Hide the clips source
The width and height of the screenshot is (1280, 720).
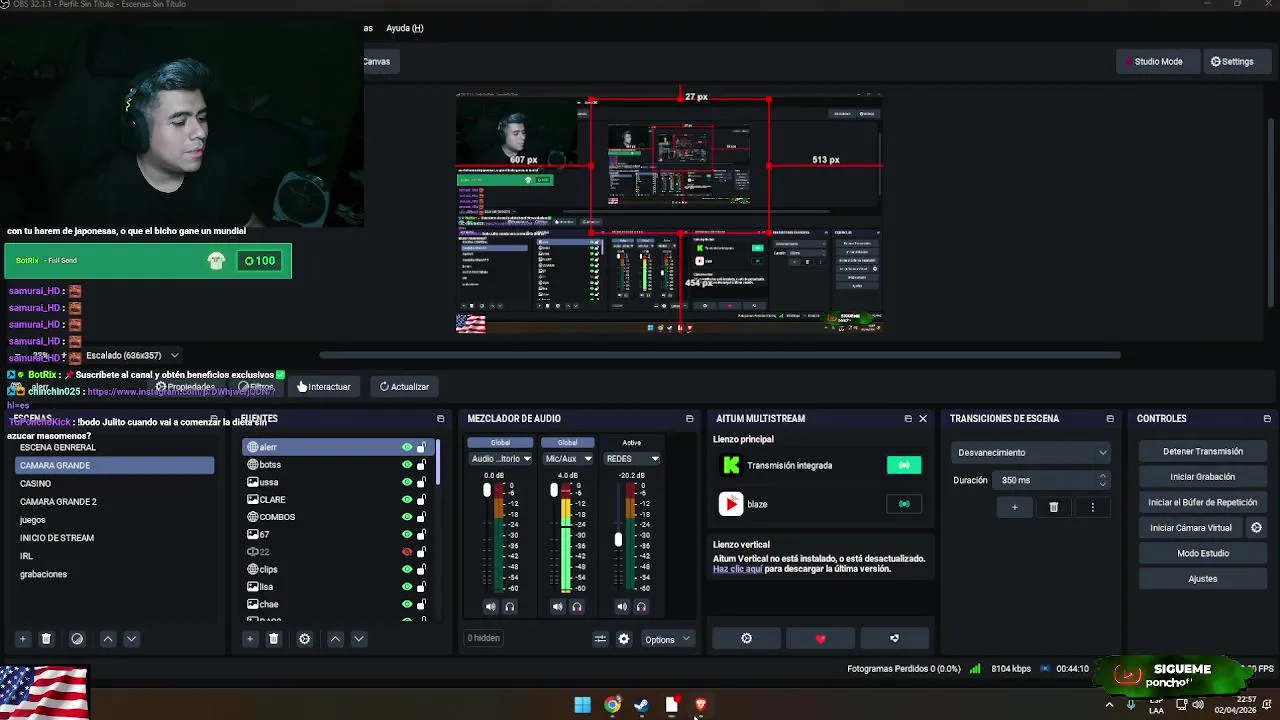(407, 569)
